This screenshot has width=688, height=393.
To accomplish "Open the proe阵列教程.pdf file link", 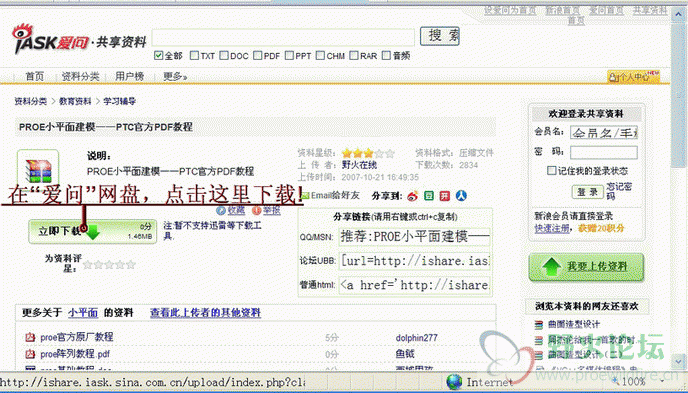I will pos(75,354).
